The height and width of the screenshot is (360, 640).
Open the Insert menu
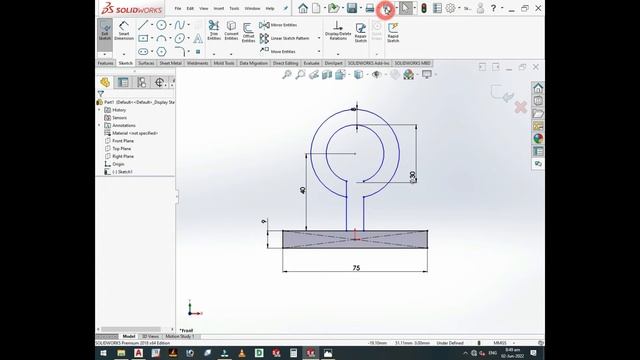(x=219, y=9)
